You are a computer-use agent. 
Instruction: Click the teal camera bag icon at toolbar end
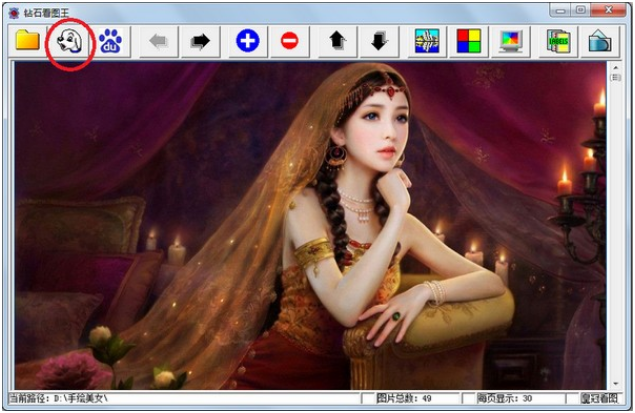(599, 41)
